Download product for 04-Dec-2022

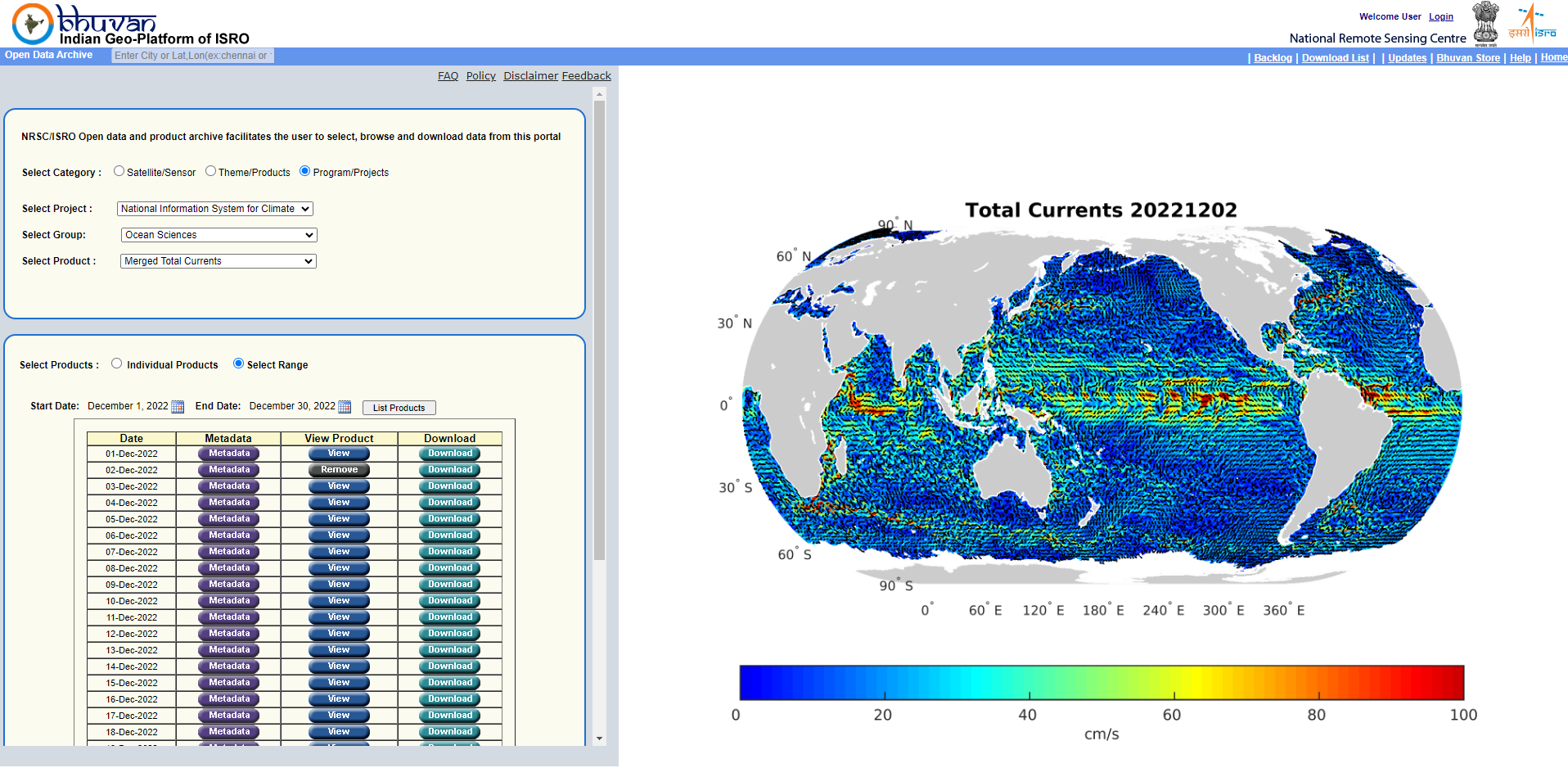tap(449, 503)
